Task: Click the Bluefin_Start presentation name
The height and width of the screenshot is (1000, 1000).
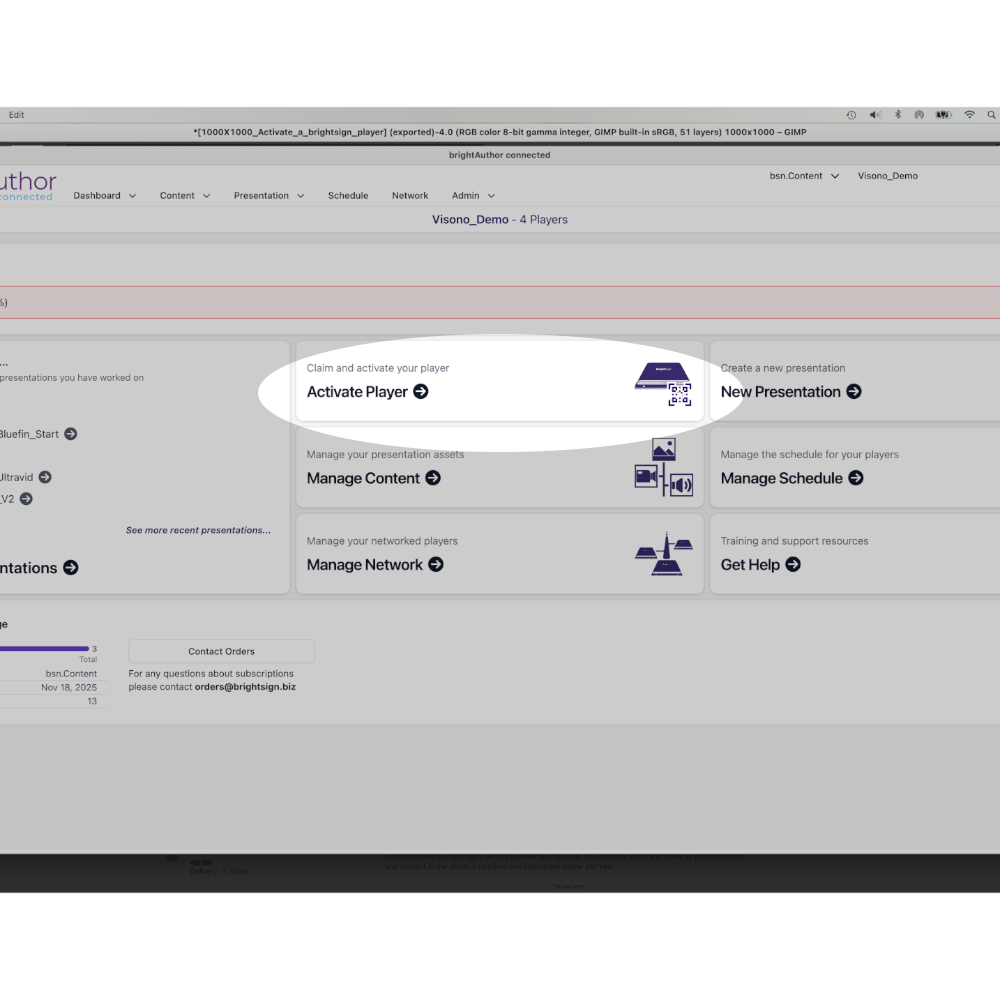Action: click(x=29, y=434)
